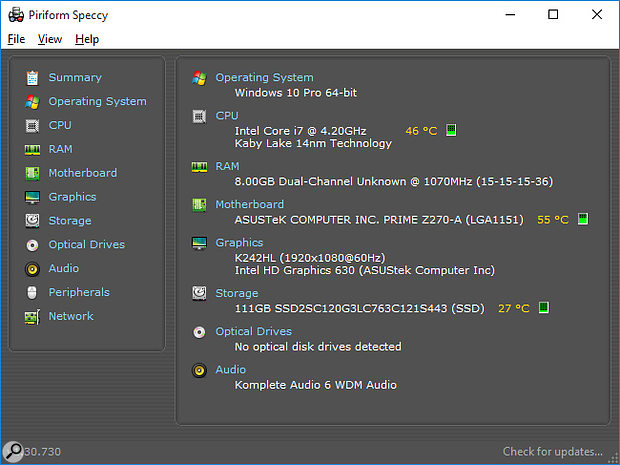Maximize the Piriform Speccy window
620x465 pixels.
click(553, 15)
